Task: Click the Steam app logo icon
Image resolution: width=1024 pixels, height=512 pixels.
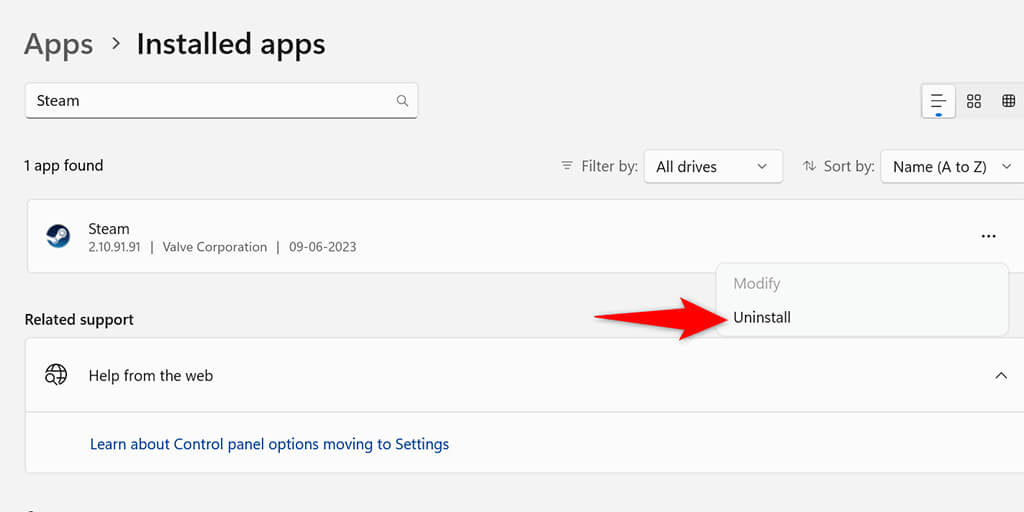Action: coord(58,237)
